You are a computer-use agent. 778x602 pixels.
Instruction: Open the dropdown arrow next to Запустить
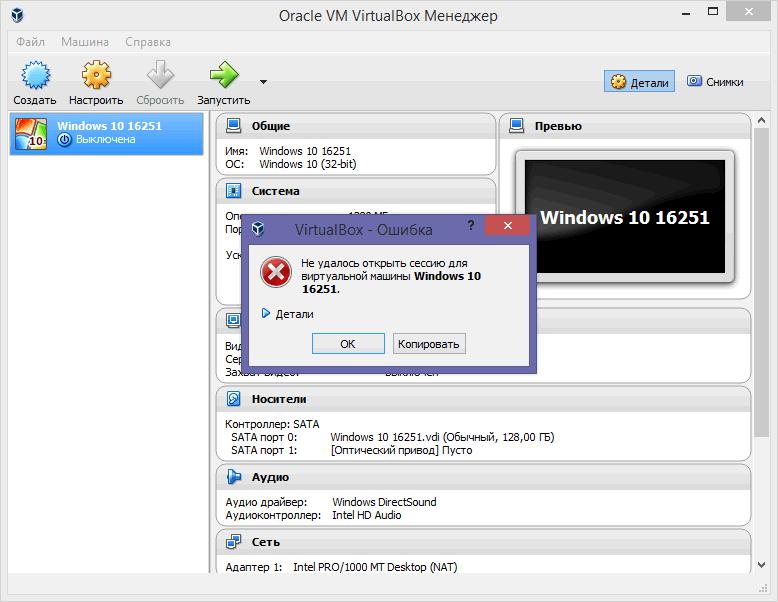(263, 82)
